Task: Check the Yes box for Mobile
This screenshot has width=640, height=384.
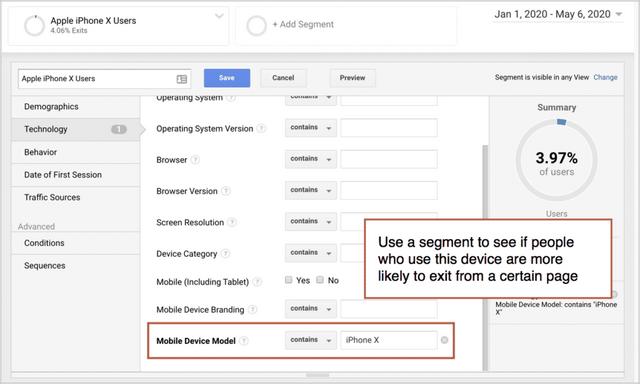Action: point(289,280)
